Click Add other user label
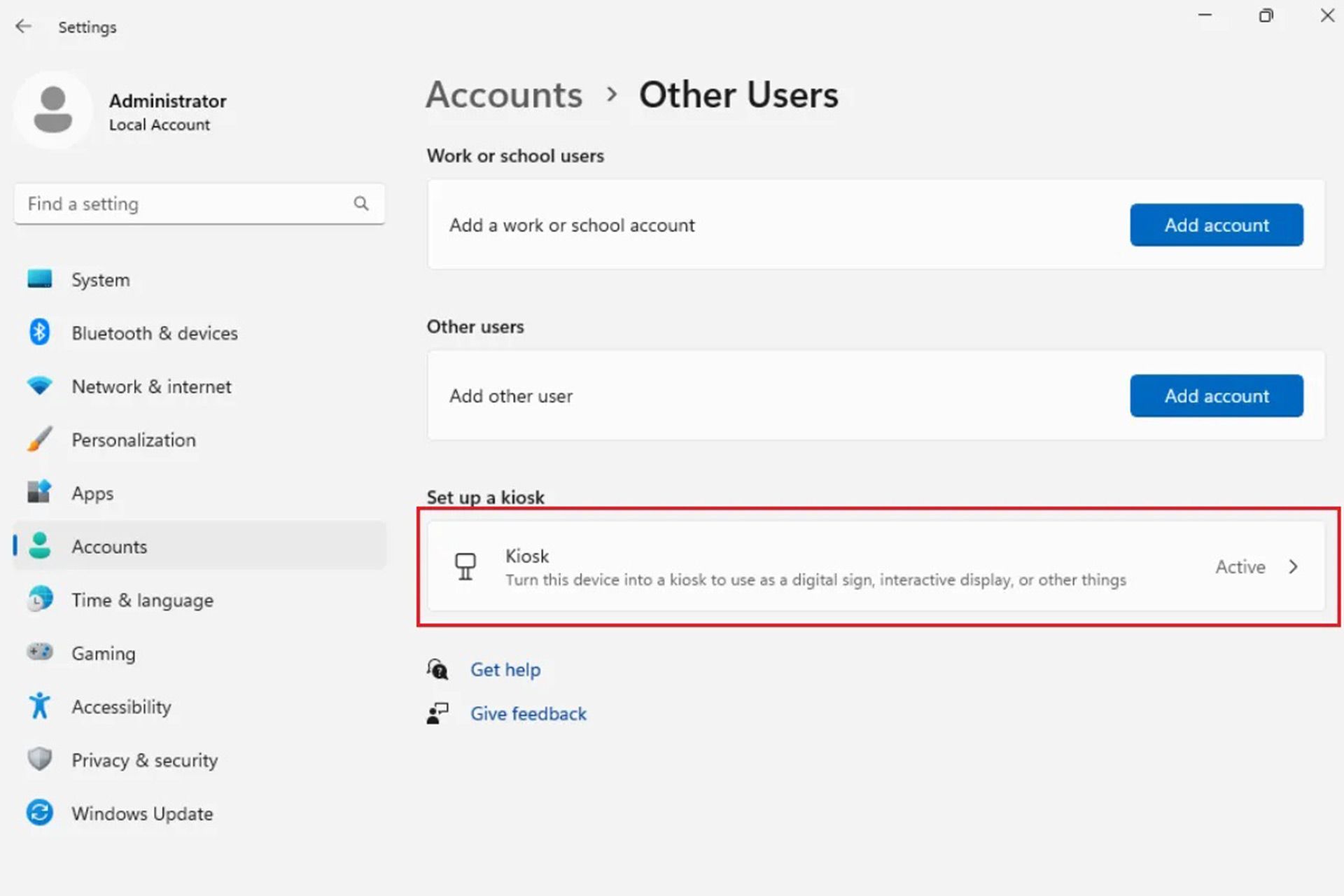 [x=511, y=395]
